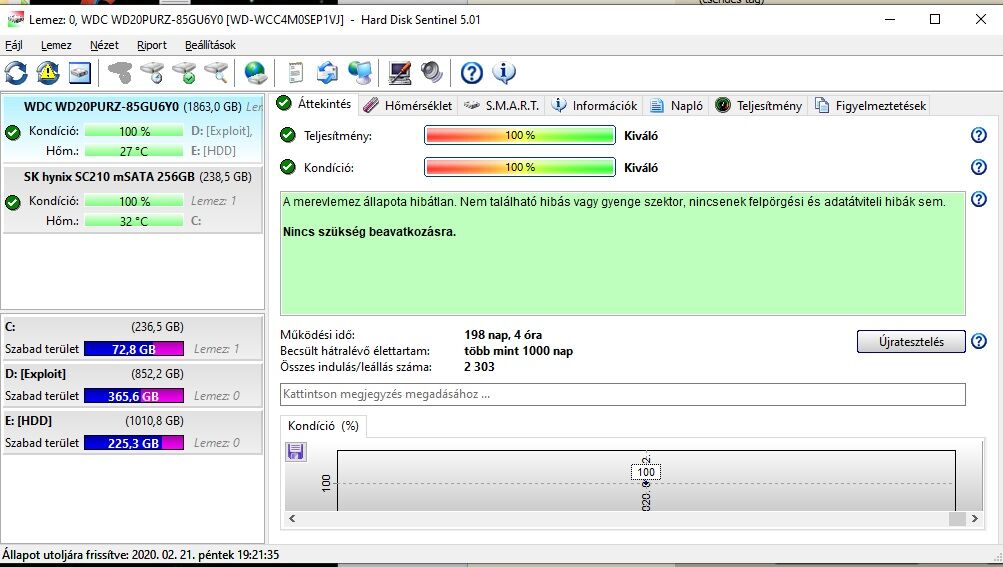Image resolution: width=1003 pixels, height=567 pixels.
Task: Open the Figyelmeztetések tab
Action: coord(871,106)
